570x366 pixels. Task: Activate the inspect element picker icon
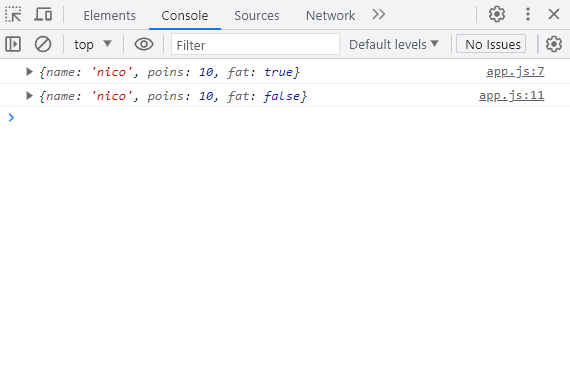coord(13,15)
